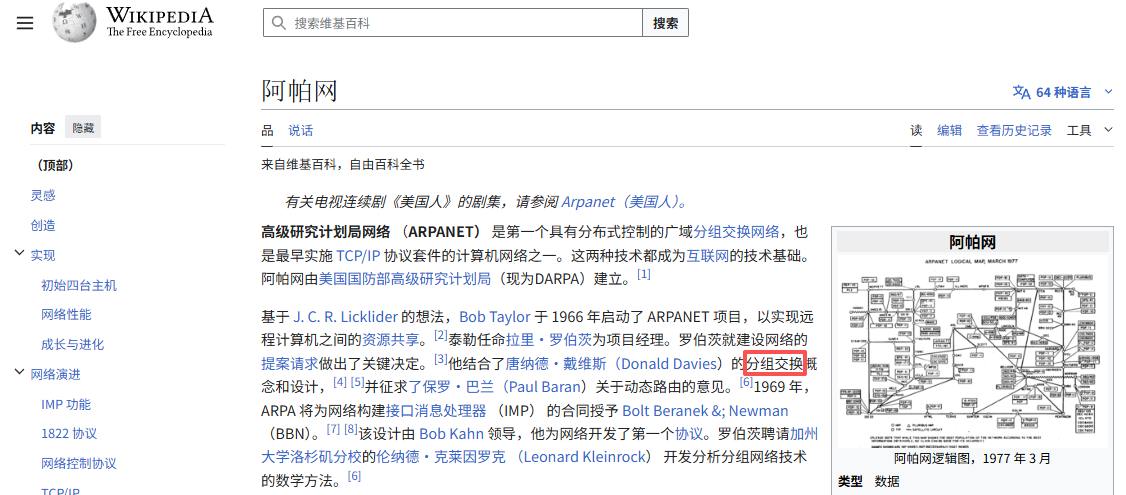Open the 提案请求 link
The width and height of the screenshot is (1126, 495).
pos(289,364)
